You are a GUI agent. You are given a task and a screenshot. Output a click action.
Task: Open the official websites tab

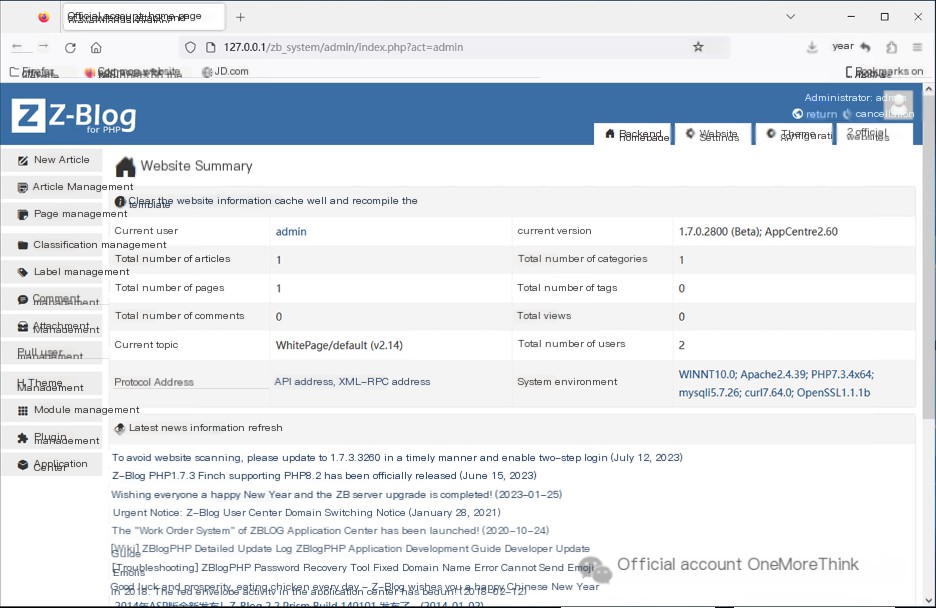(875, 134)
